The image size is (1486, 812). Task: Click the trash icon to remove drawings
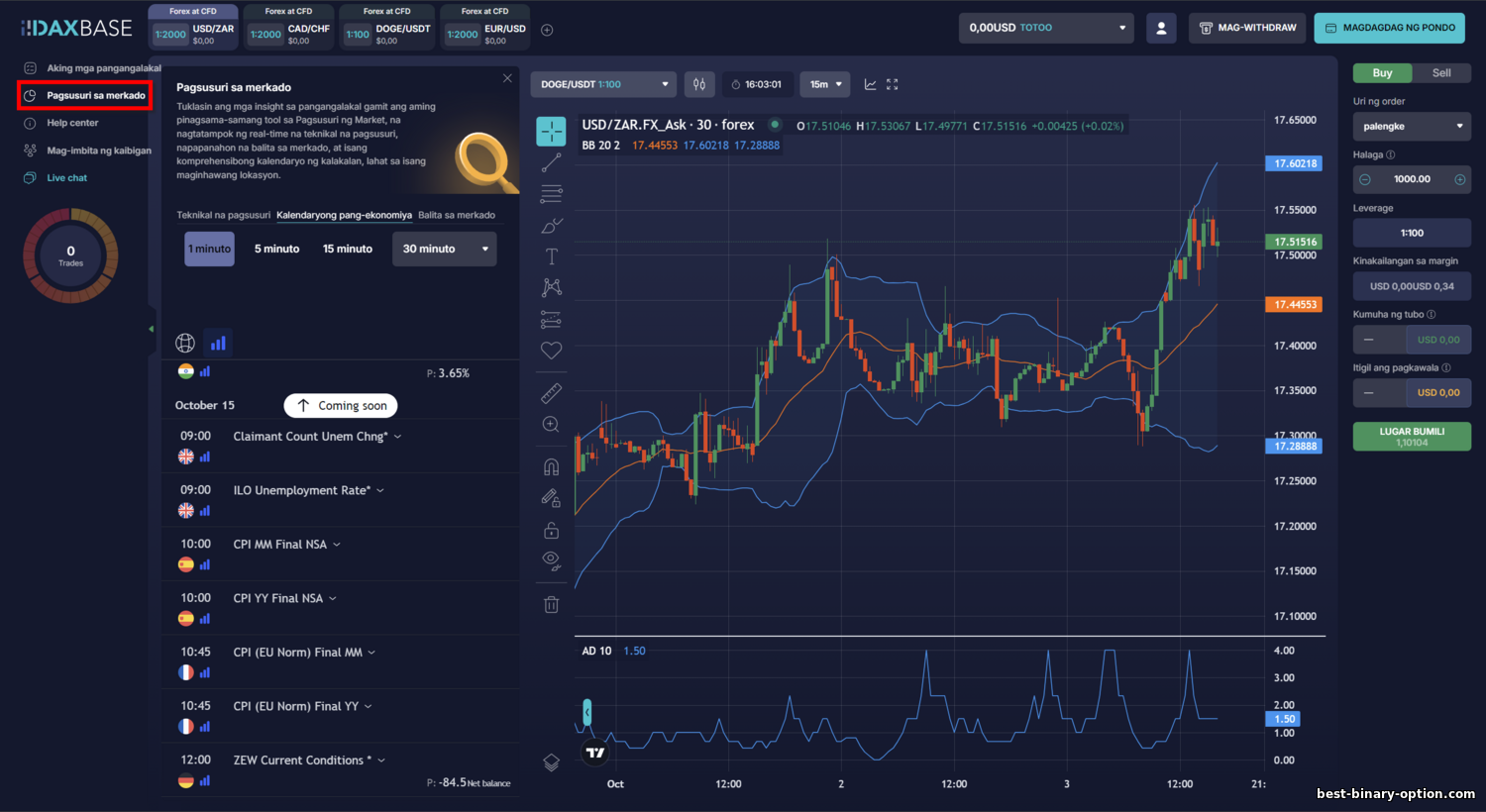click(552, 604)
